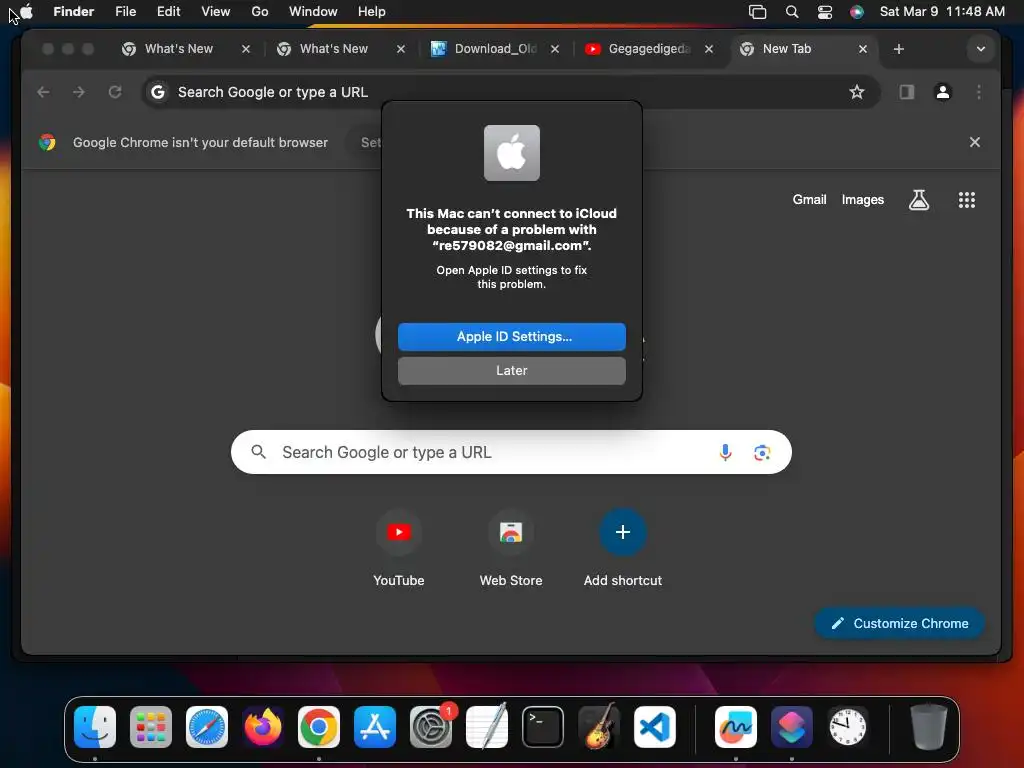This screenshot has height=768, width=1024.
Task: Launch Terminal from the Dock
Action: 543,727
